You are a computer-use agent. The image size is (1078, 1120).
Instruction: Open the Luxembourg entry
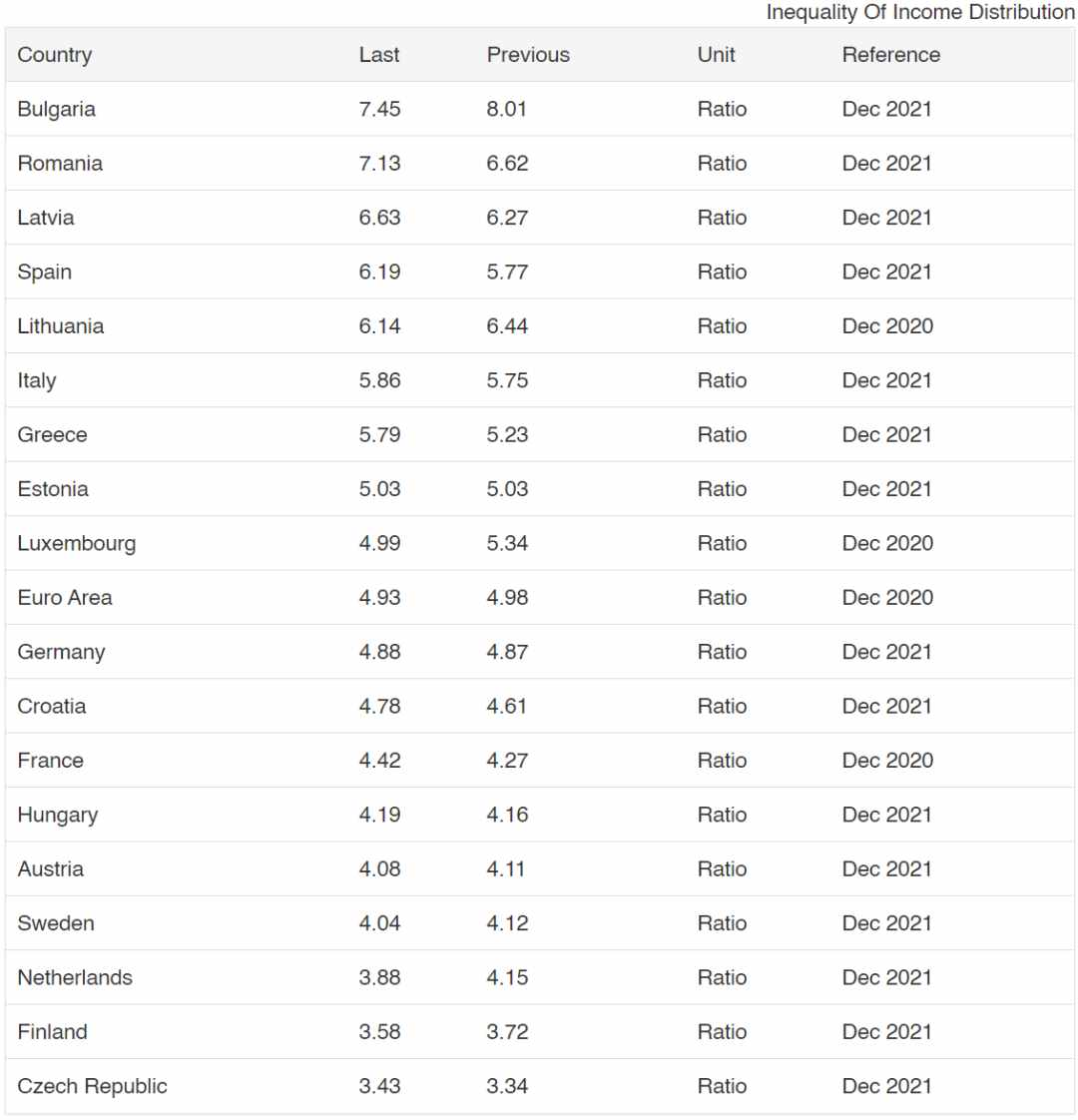(77, 543)
